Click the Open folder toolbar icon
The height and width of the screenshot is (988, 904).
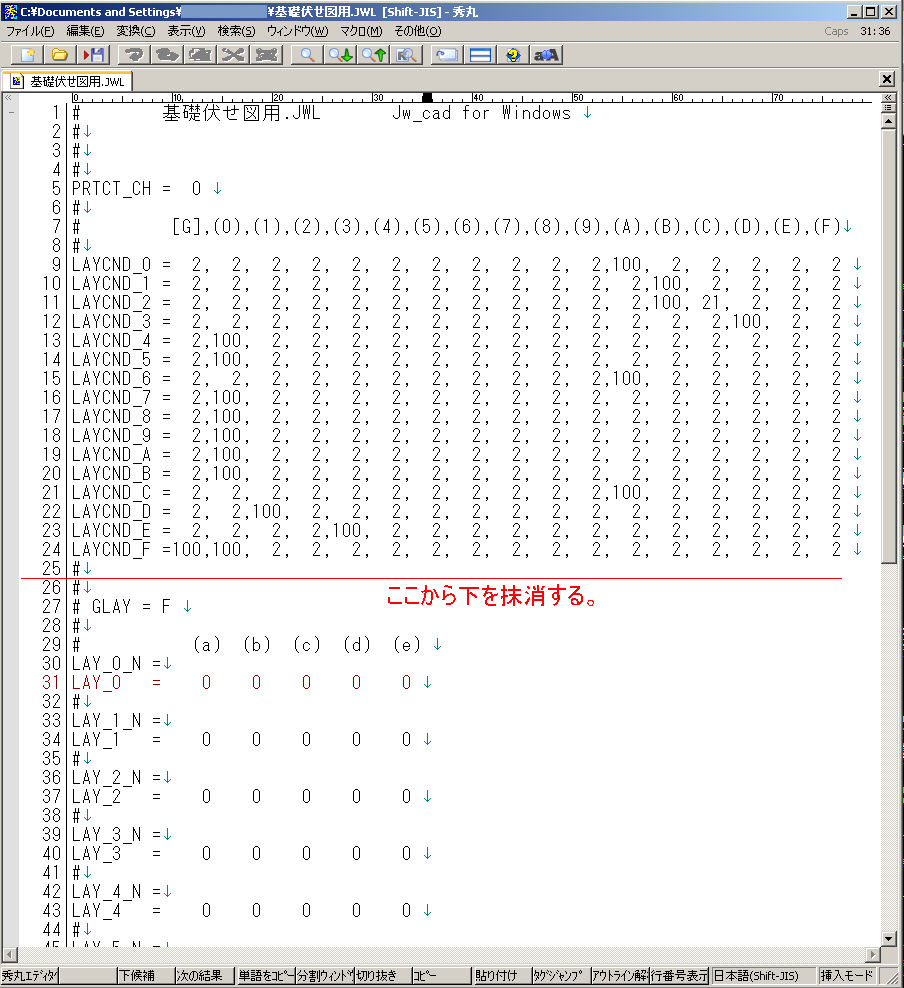[x=60, y=54]
